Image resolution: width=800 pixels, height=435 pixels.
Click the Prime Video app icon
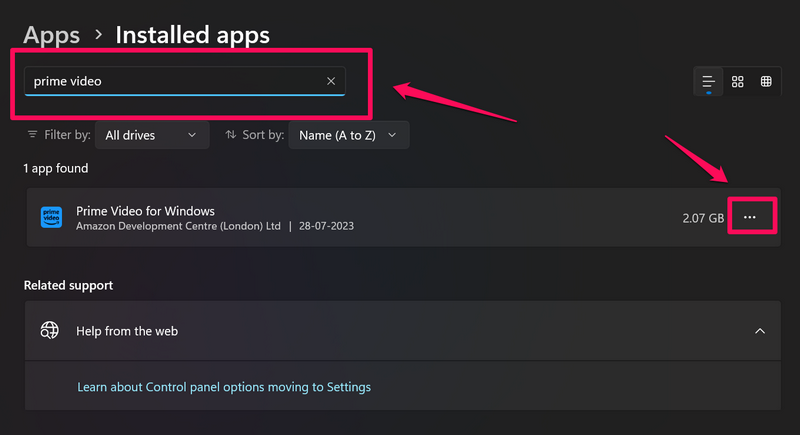point(52,217)
